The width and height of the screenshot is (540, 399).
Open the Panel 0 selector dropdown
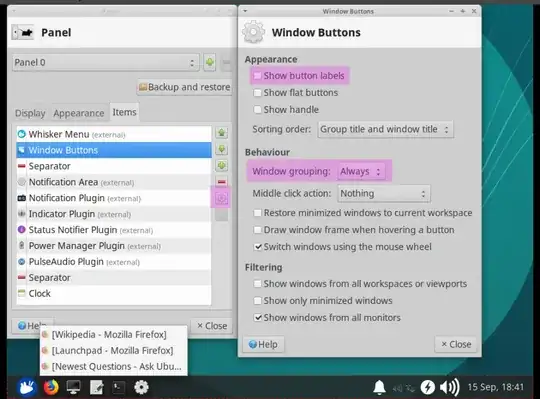106,62
